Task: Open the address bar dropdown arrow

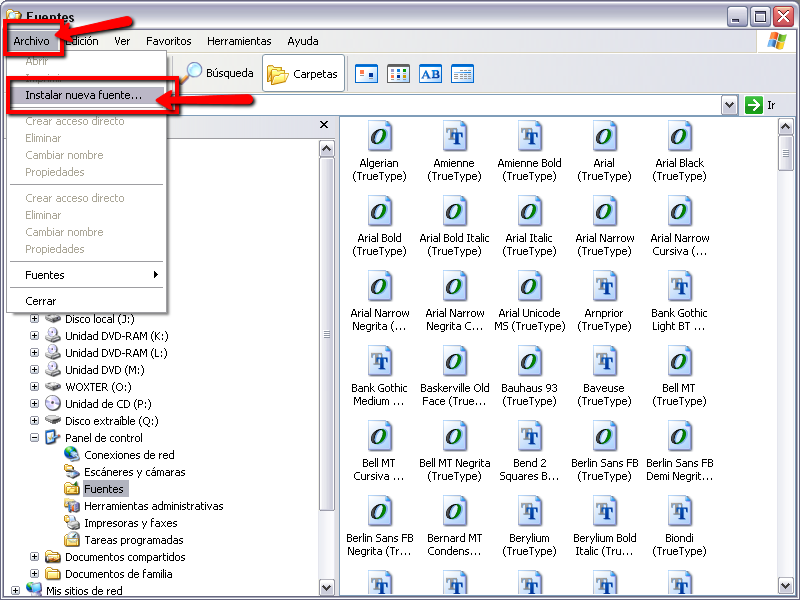Action: coord(730,105)
